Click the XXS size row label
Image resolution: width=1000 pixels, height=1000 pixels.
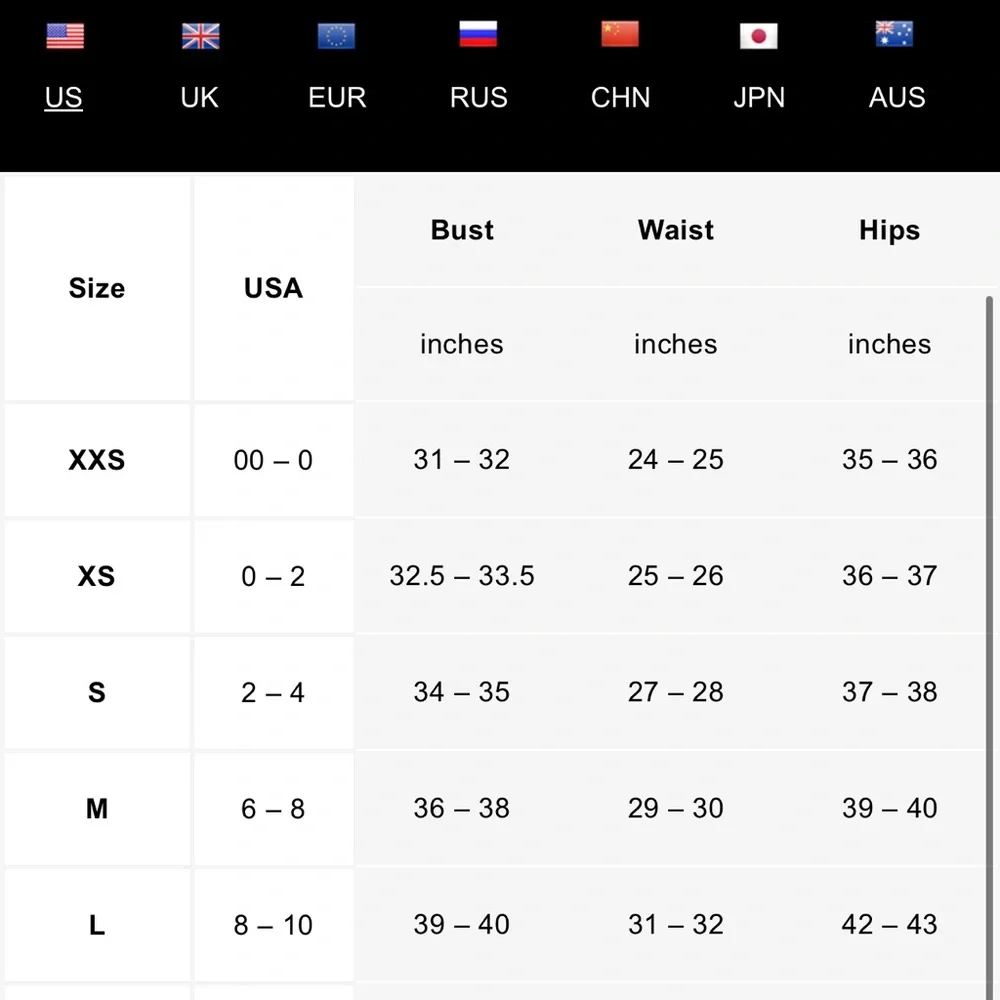[x=97, y=460]
